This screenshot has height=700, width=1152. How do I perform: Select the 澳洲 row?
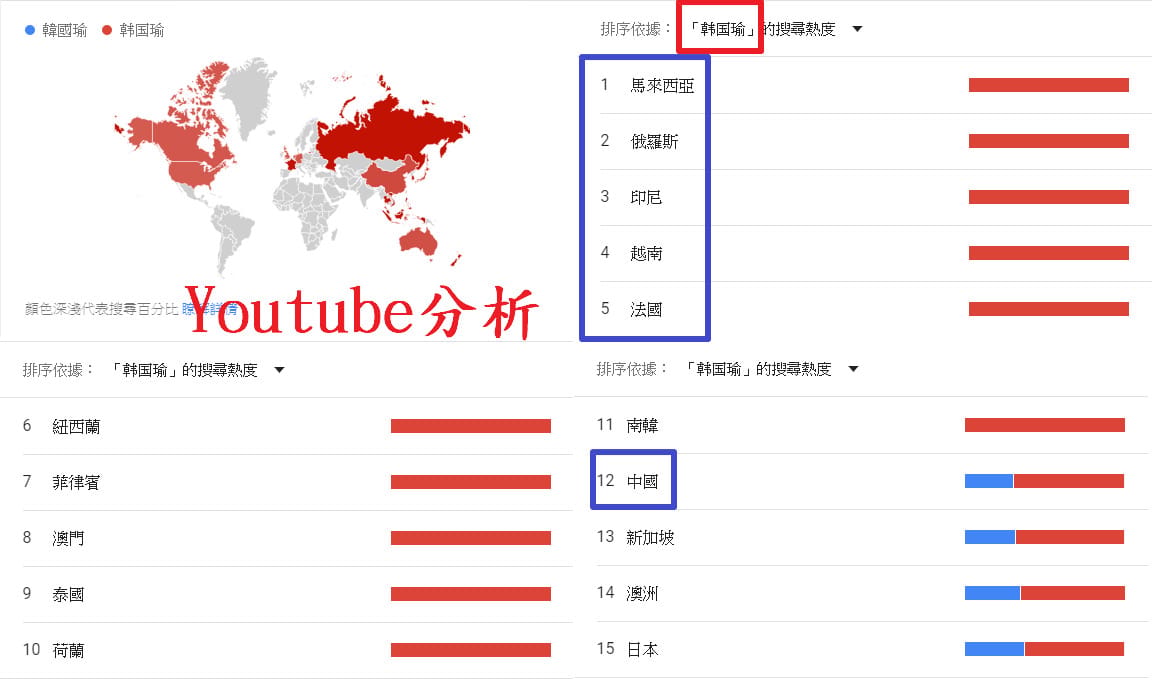872,593
